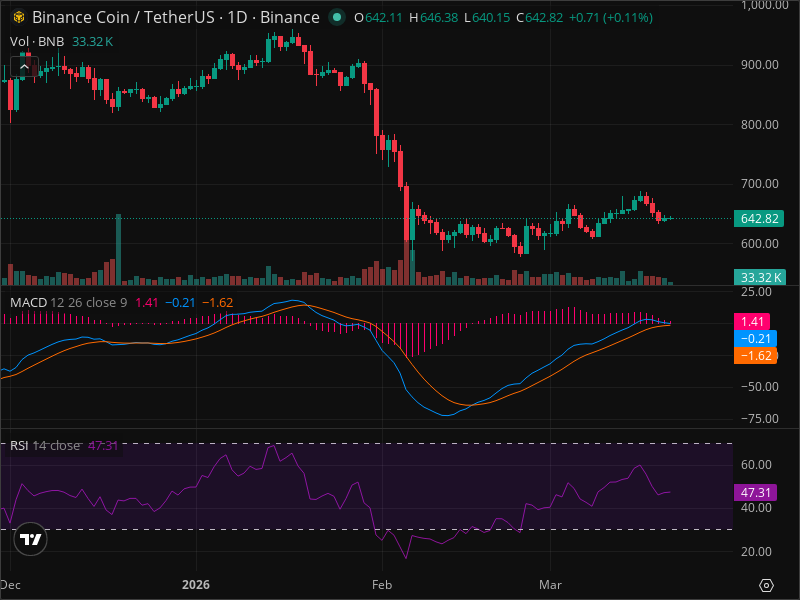Click the Mar label on time axis

551,585
